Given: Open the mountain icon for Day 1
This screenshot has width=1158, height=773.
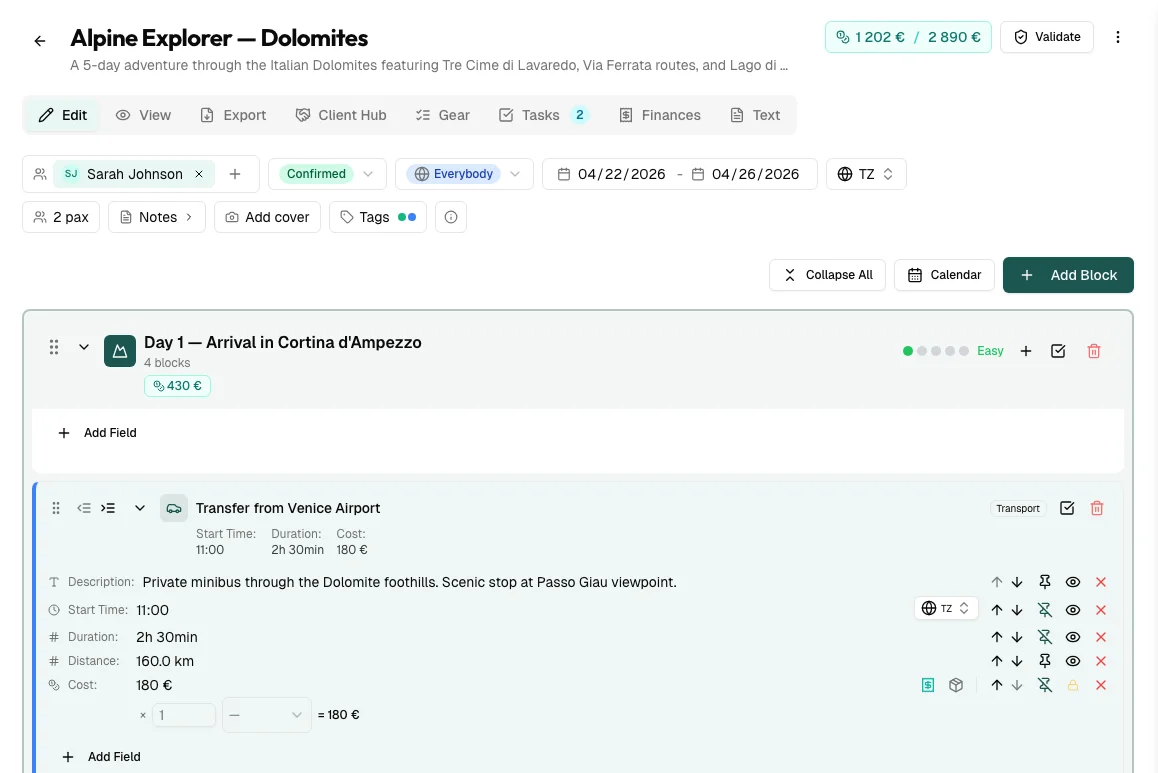Looking at the screenshot, I should (x=119, y=351).
